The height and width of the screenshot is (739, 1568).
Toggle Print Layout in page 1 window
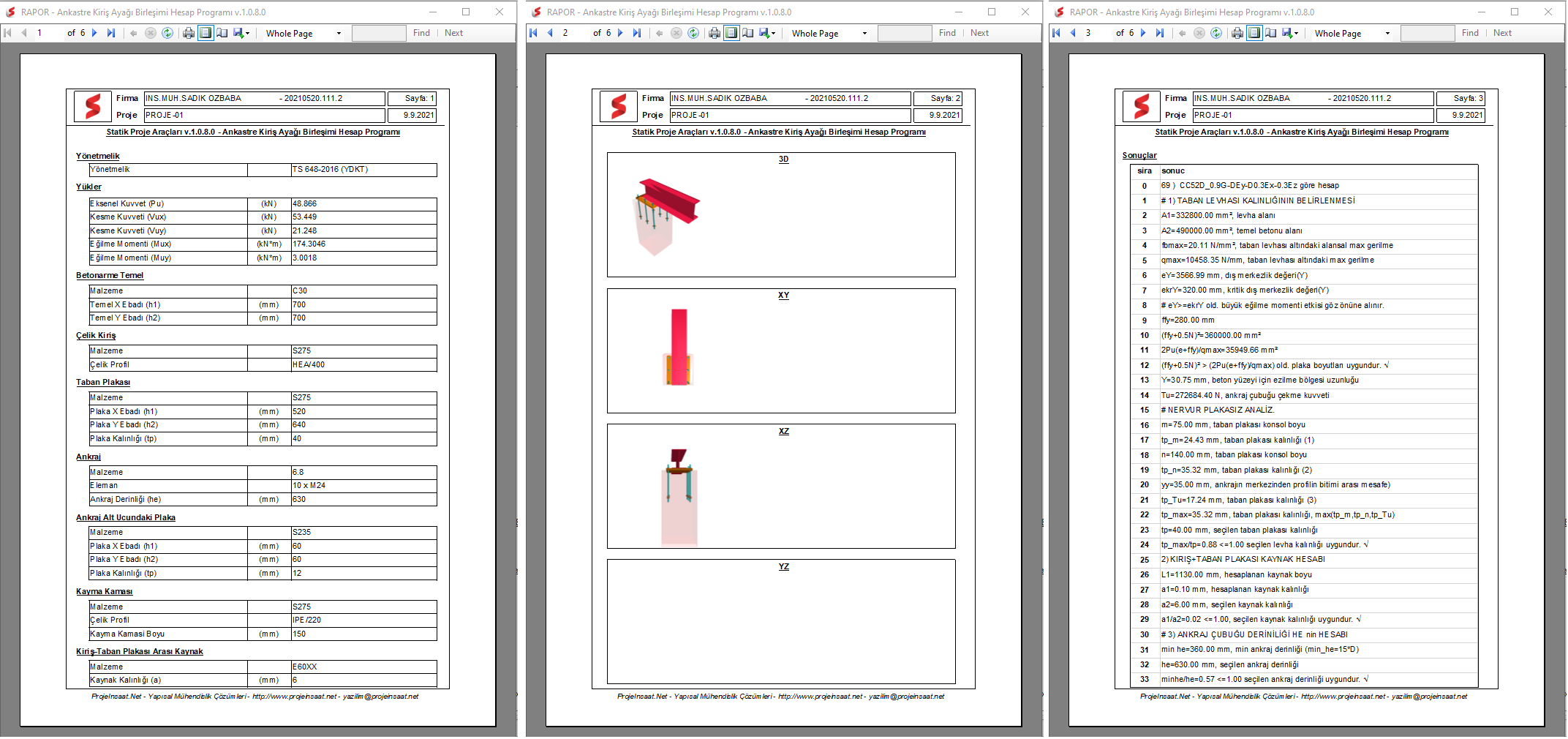tap(206, 33)
